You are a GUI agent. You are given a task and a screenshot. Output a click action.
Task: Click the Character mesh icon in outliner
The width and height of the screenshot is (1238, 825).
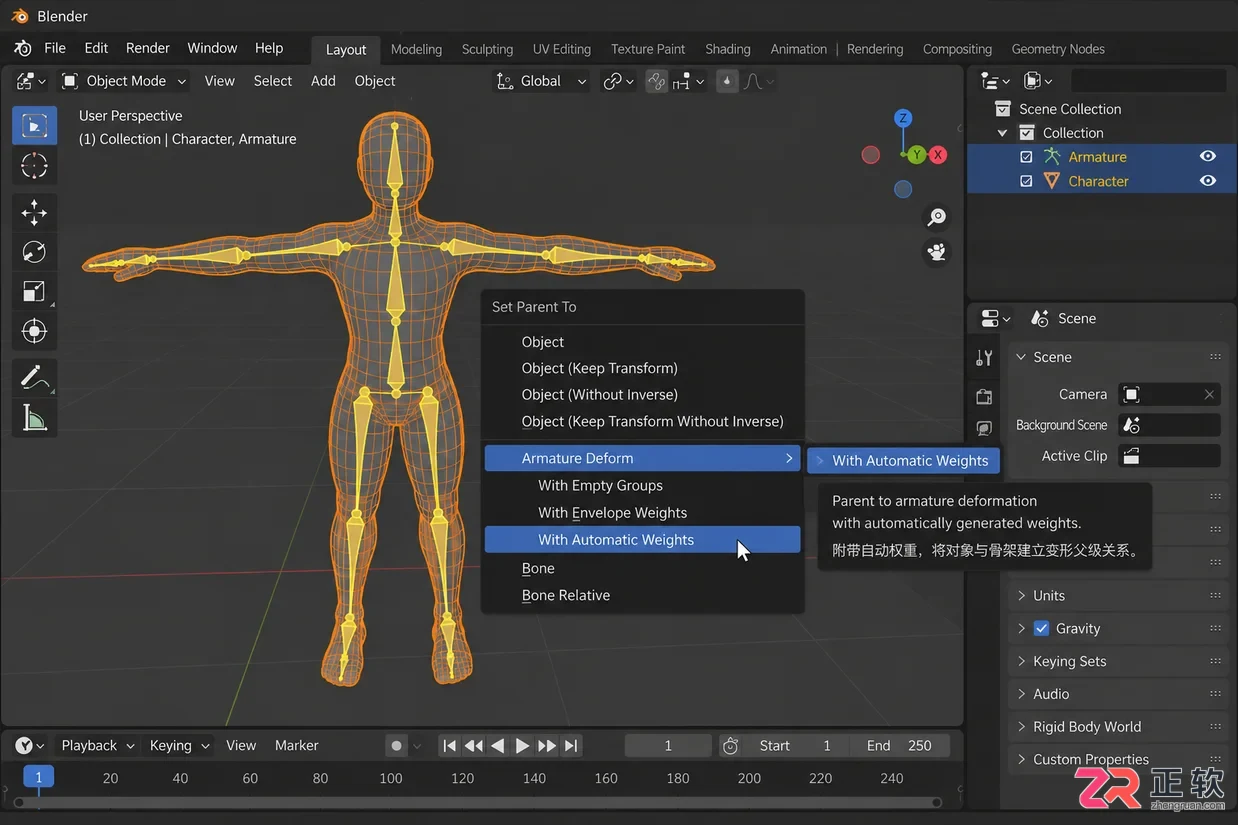point(1052,181)
